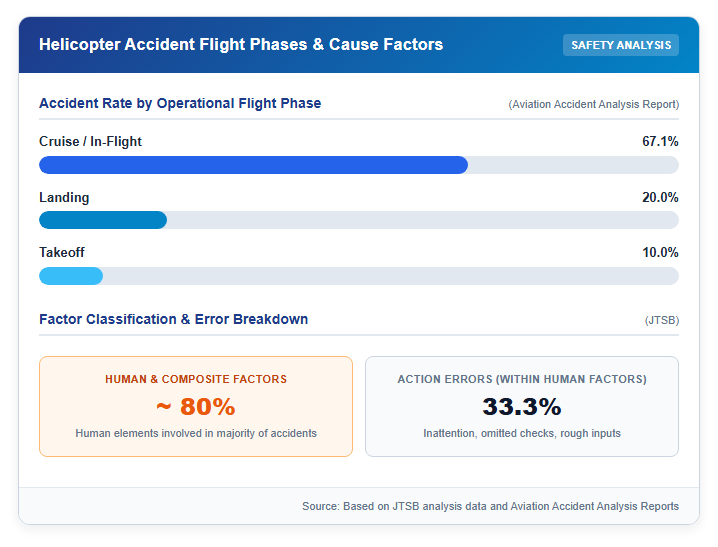Click the 10.0% Takeoff value
718x547 pixels.
click(660, 252)
